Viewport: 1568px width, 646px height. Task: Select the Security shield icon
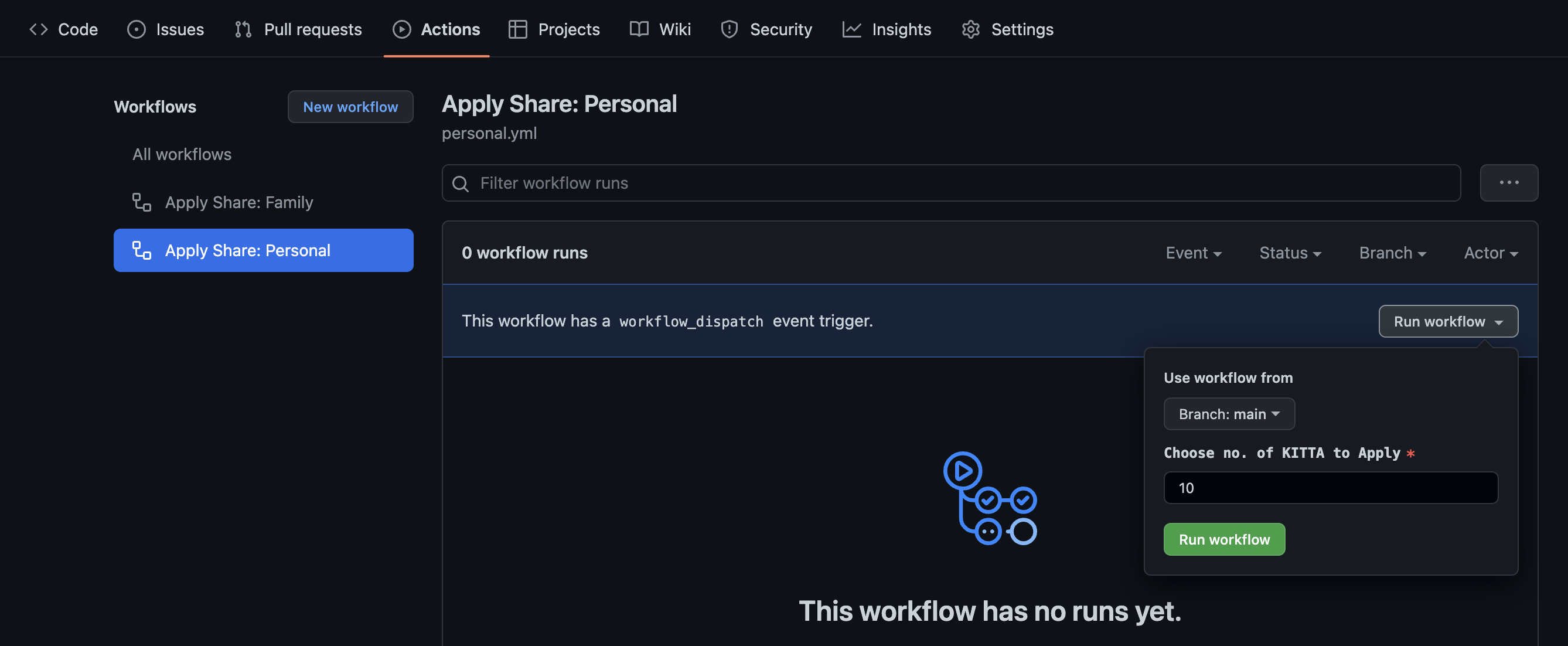728,29
